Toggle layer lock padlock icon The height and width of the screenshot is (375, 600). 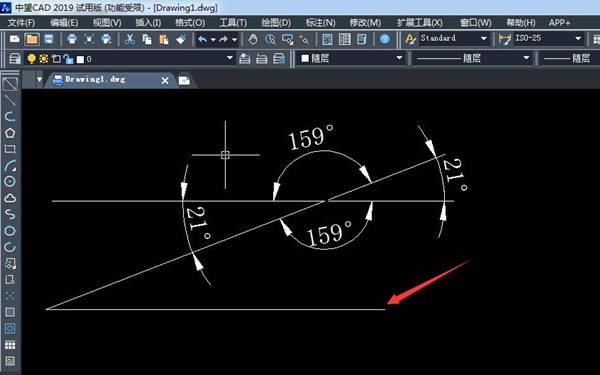click(x=68, y=59)
